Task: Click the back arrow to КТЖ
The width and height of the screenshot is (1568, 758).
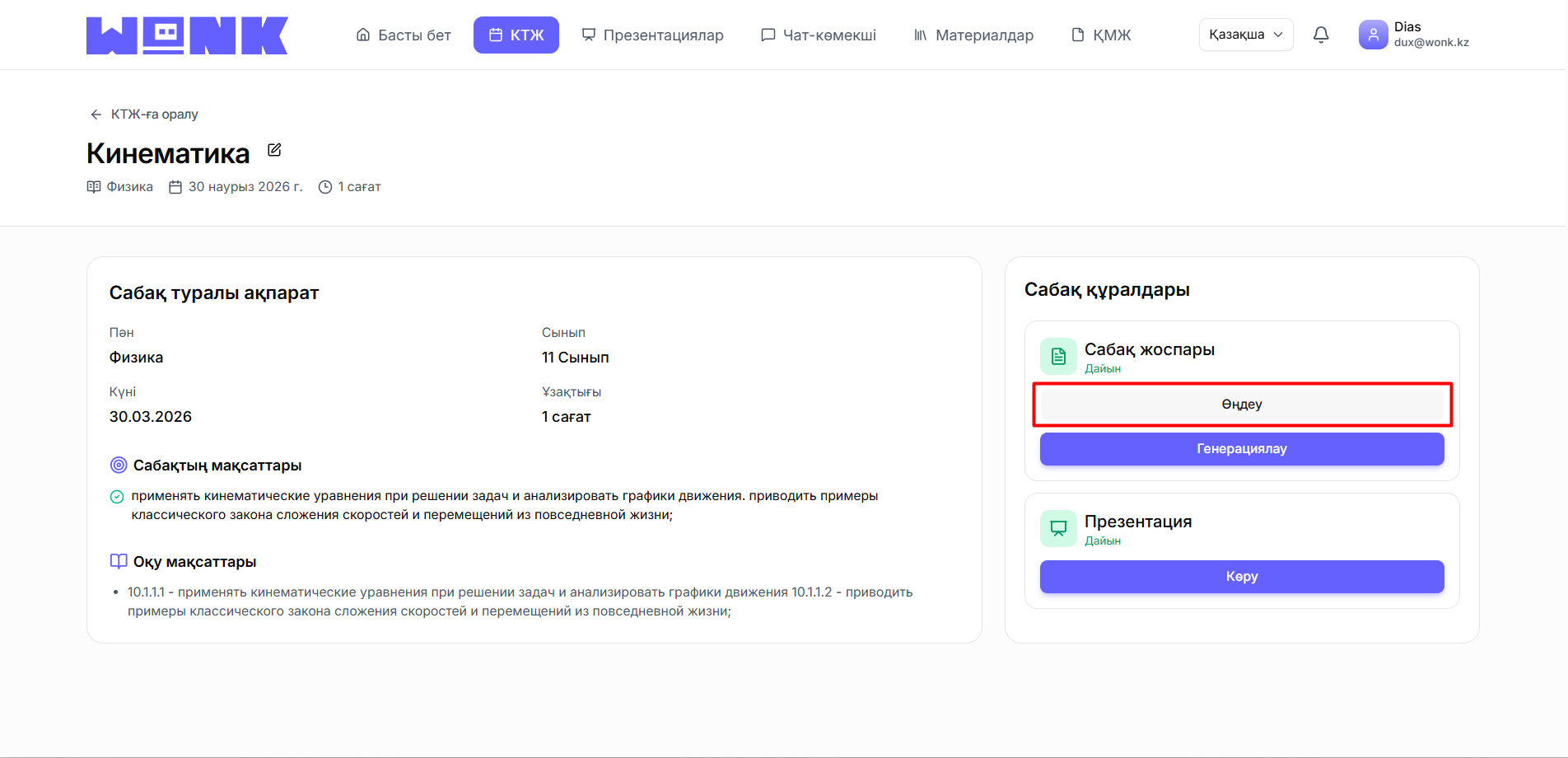Action: 96,115
